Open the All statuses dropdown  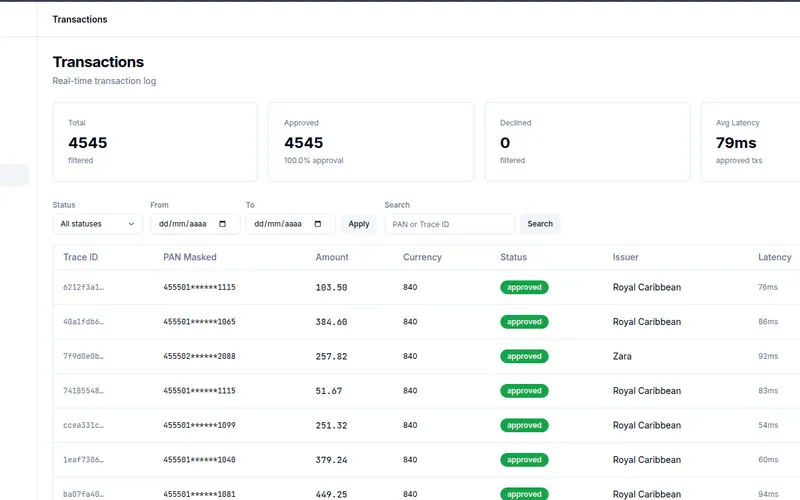tap(97, 224)
